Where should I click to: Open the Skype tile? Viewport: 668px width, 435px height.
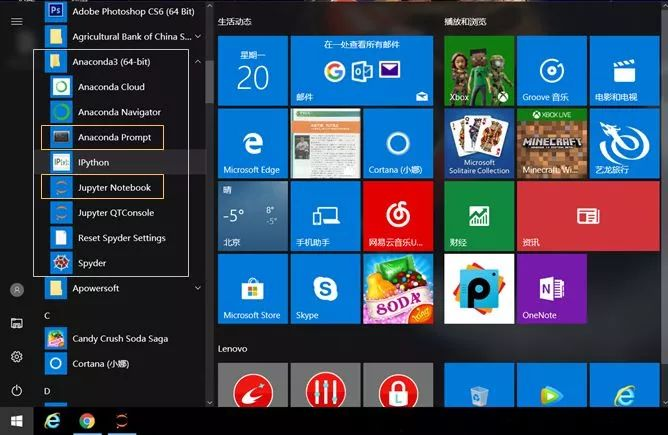coord(325,288)
